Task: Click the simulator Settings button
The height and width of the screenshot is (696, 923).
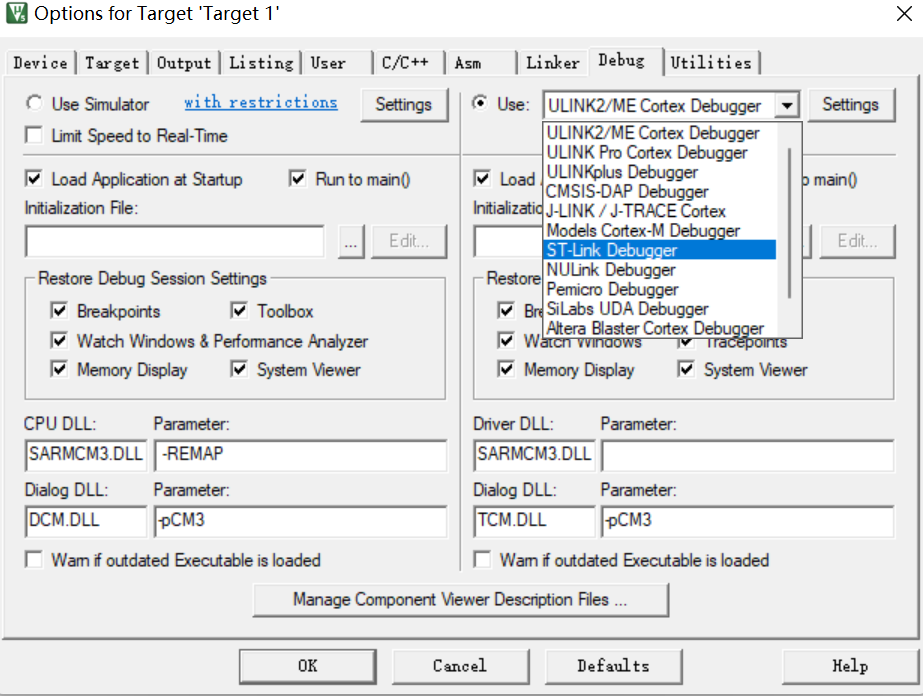Action: point(404,105)
